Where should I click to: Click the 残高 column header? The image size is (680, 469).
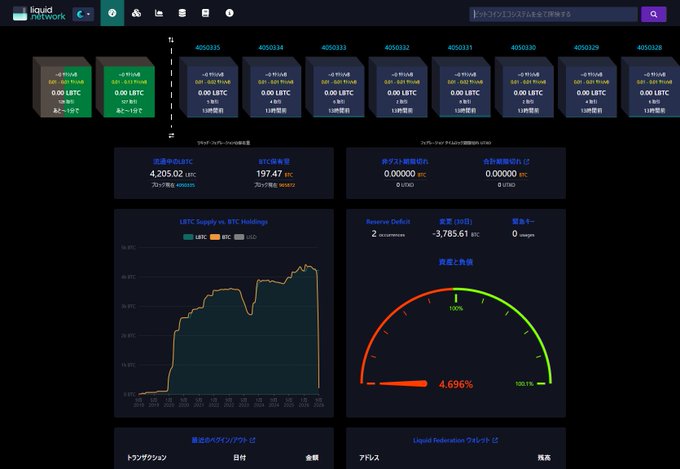pos(544,458)
